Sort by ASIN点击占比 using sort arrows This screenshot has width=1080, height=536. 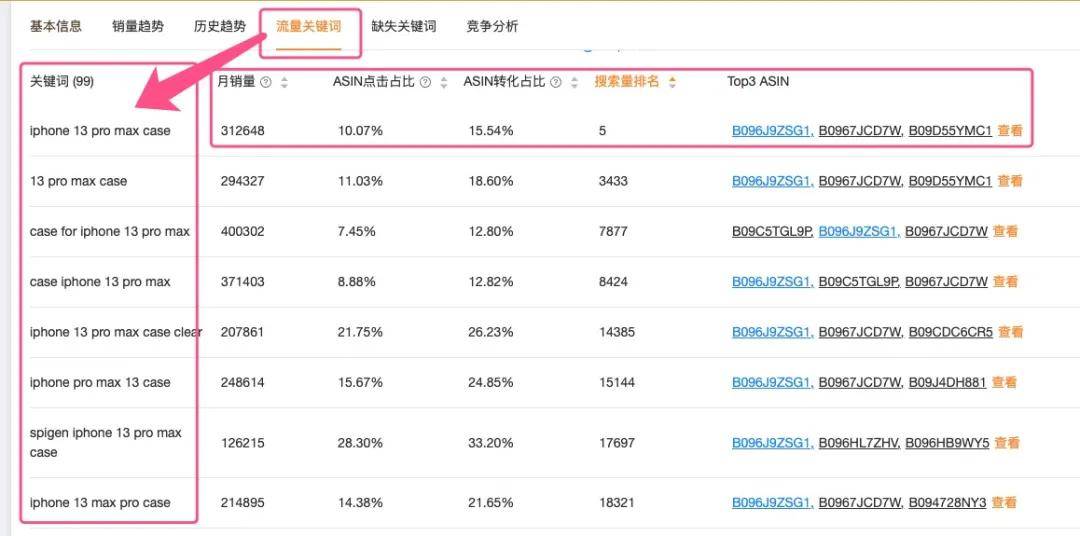tap(444, 82)
